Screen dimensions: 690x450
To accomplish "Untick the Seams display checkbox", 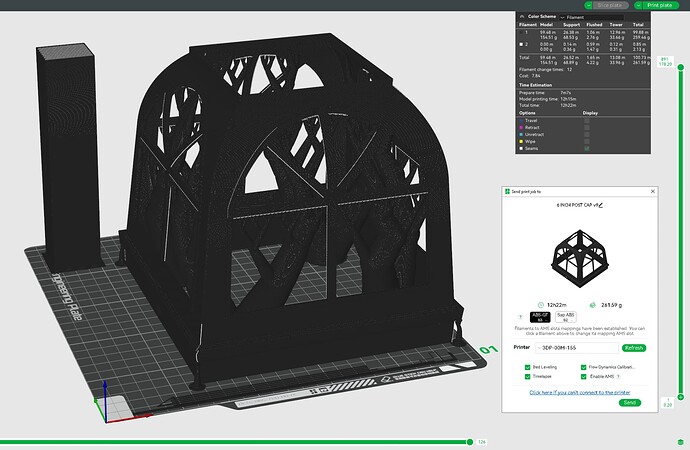I will point(587,149).
